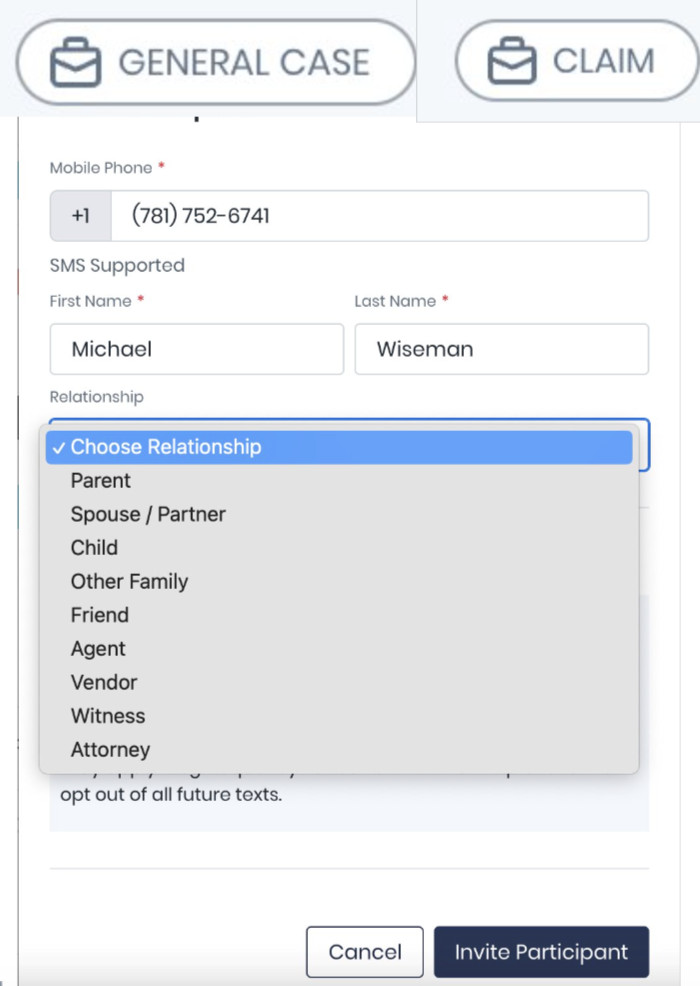The image size is (700, 986).
Task: Select Witness from the relationship list
Action: [108, 716]
